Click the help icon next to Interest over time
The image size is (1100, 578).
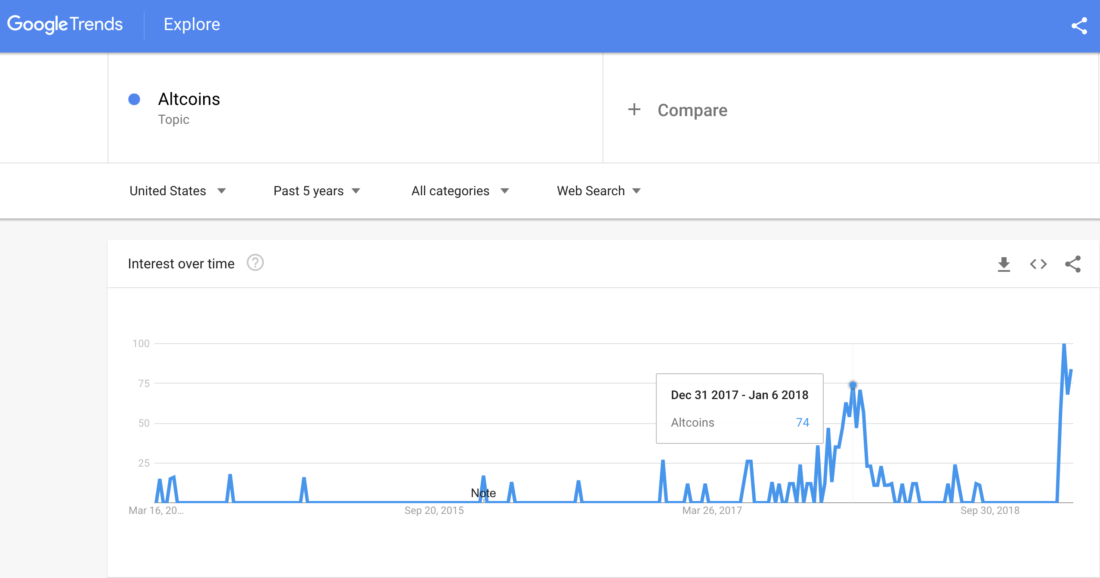coord(256,263)
